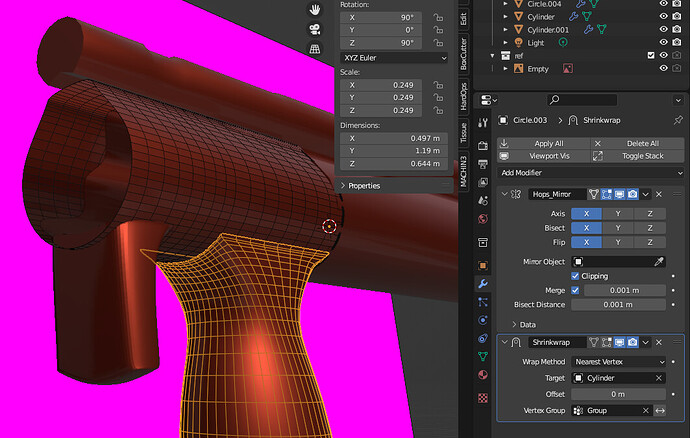Hide the Empty object in viewport
This screenshot has height=438, width=690.
pyautogui.click(x=664, y=68)
